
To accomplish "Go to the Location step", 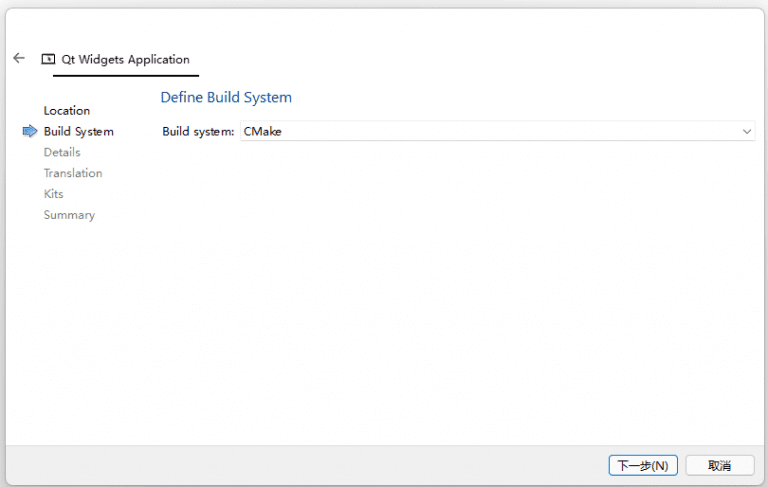I will tap(67, 110).
